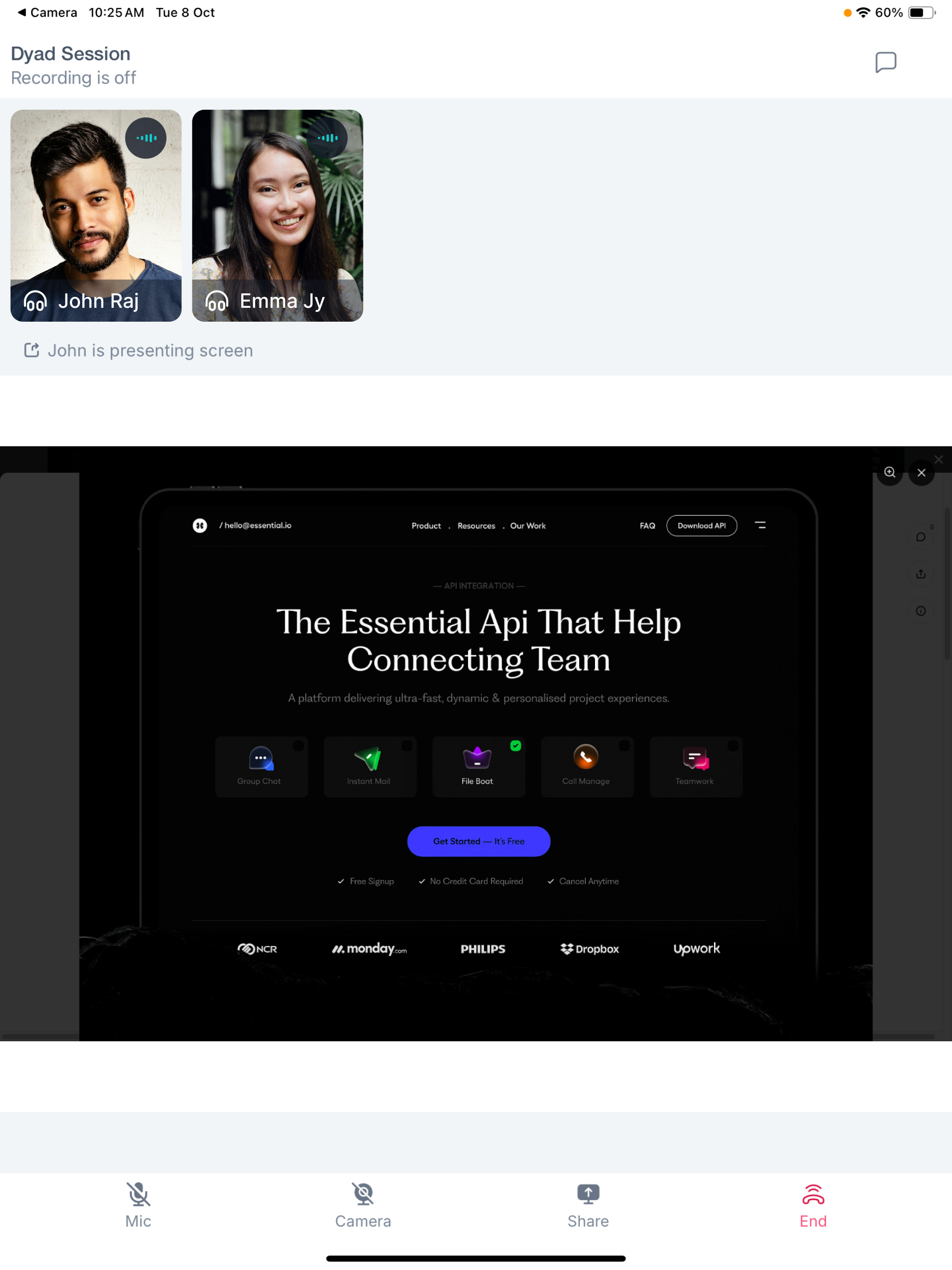
Task: Select Emma Jy's video tile
Action: click(x=278, y=215)
